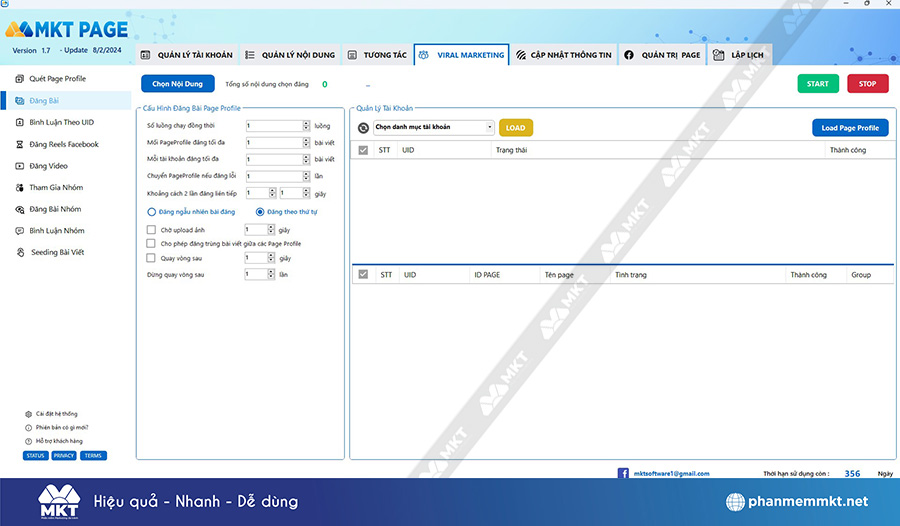Open the Lập Lịch tab
The width and height of the screenshot is (900, 526).
tap(739, 55)
